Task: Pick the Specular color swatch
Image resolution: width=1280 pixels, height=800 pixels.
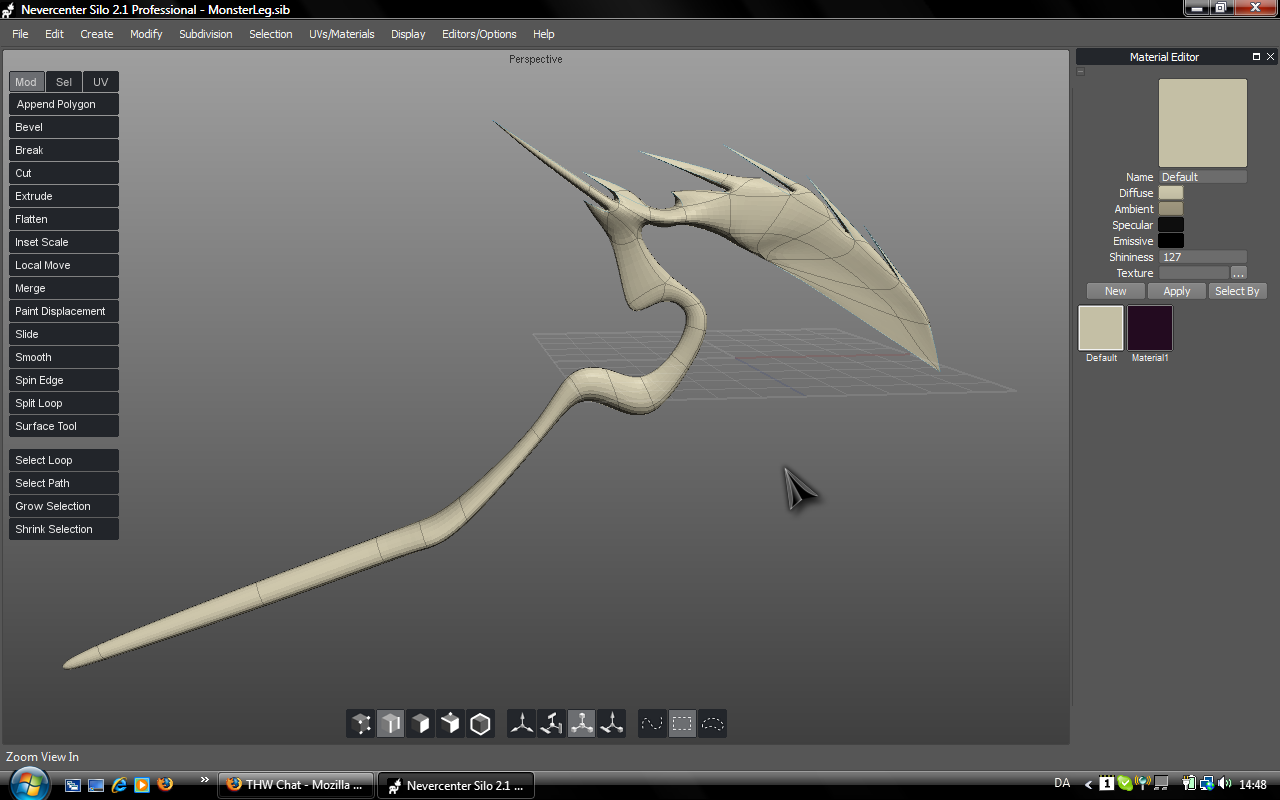Action: [1171, 225]
